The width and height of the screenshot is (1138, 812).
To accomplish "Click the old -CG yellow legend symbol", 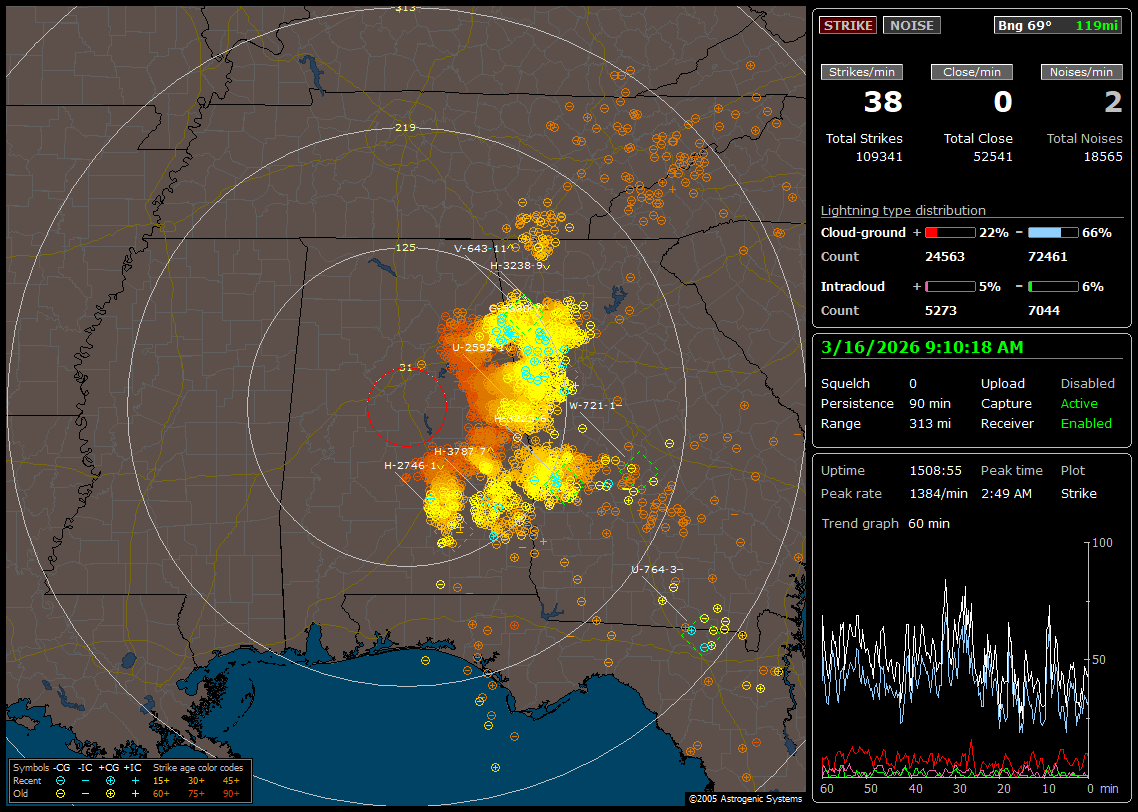I will (x=61, y=793).
